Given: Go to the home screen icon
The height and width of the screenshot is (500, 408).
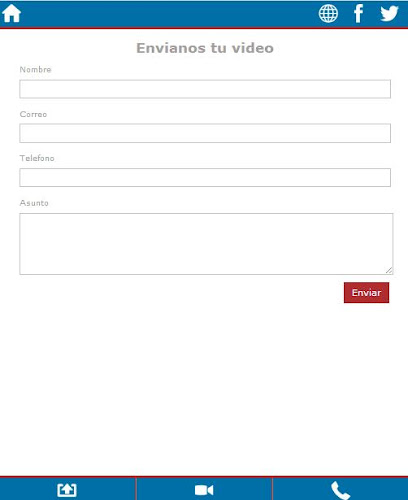Looking at the screenshot, I should pos(12,14).
